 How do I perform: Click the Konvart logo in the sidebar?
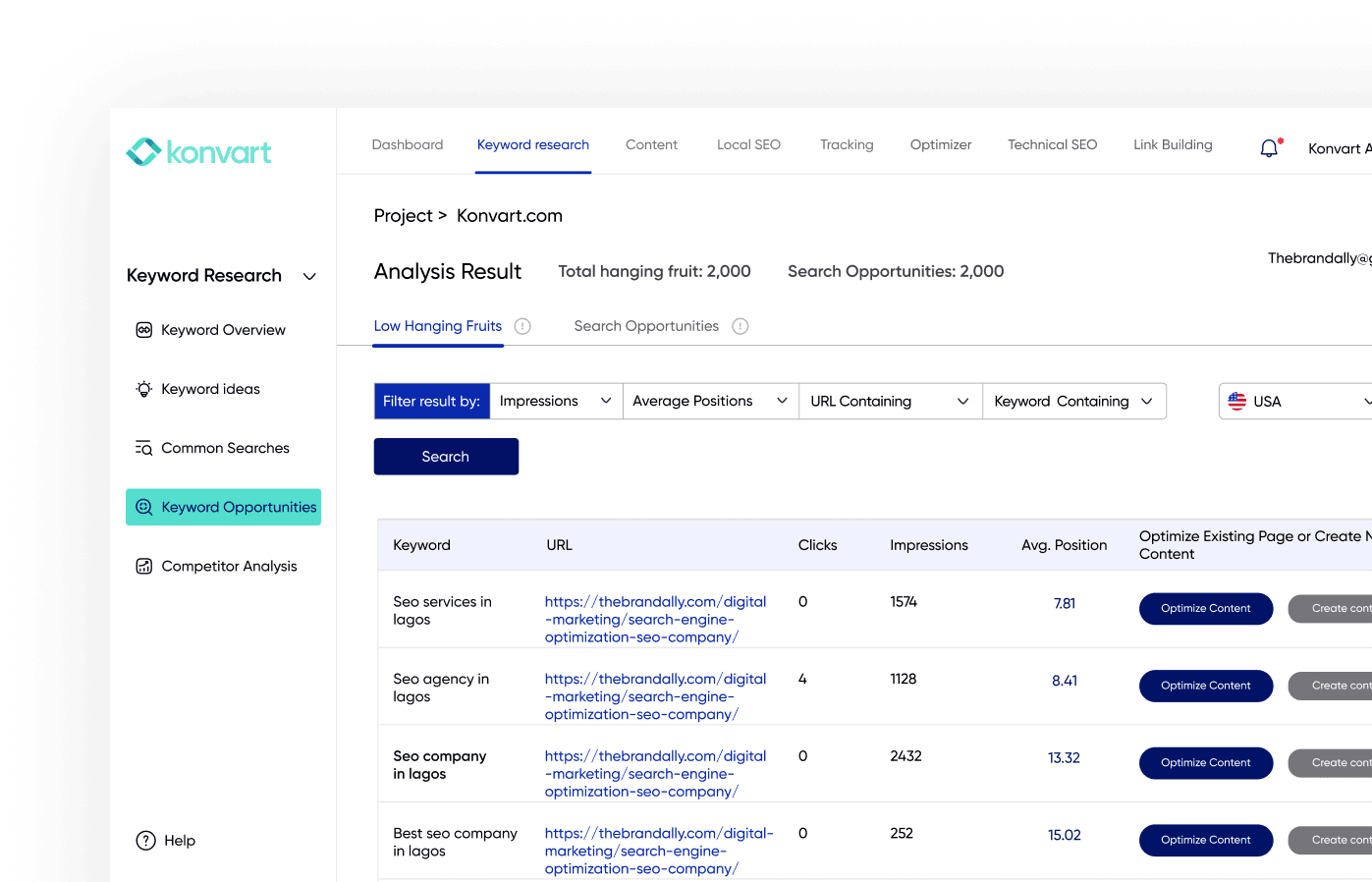coord(198,151)
